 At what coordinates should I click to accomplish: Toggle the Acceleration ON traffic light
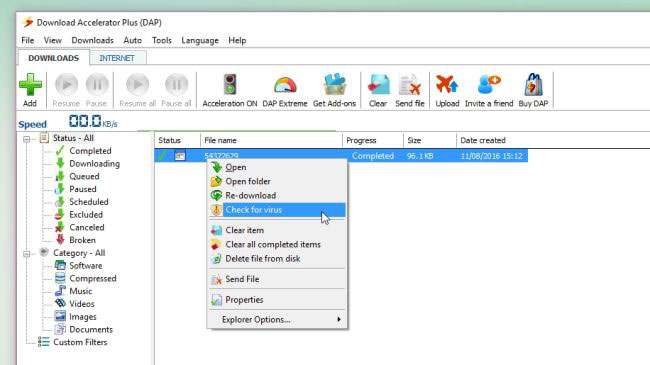click(230, 85)
